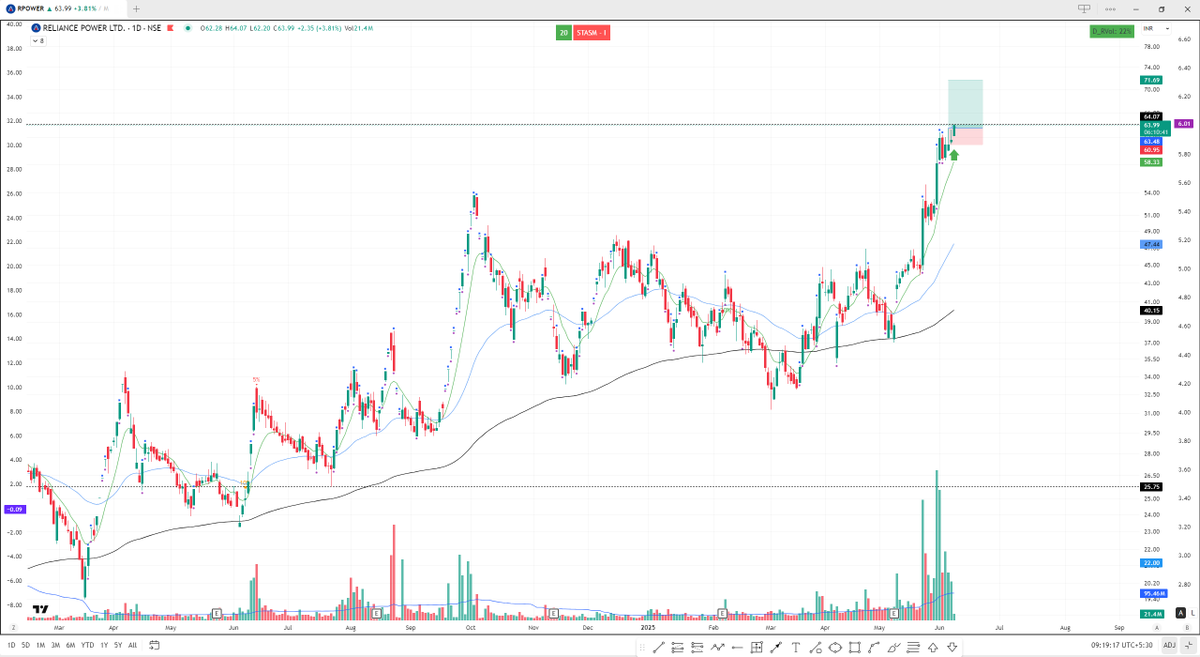This screenshot has width=1200, height=657.
Task: Set range to 1M
Action: tap(41, 645)
